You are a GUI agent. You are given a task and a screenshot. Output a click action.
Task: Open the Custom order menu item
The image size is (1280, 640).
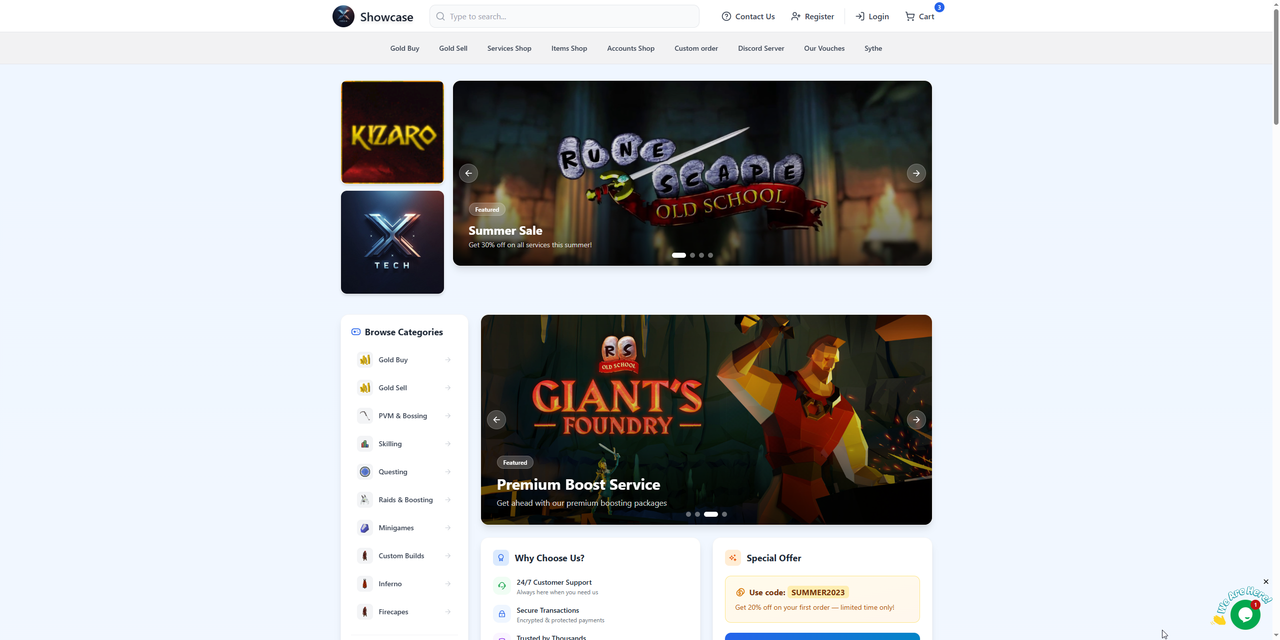tap(696, 48)
